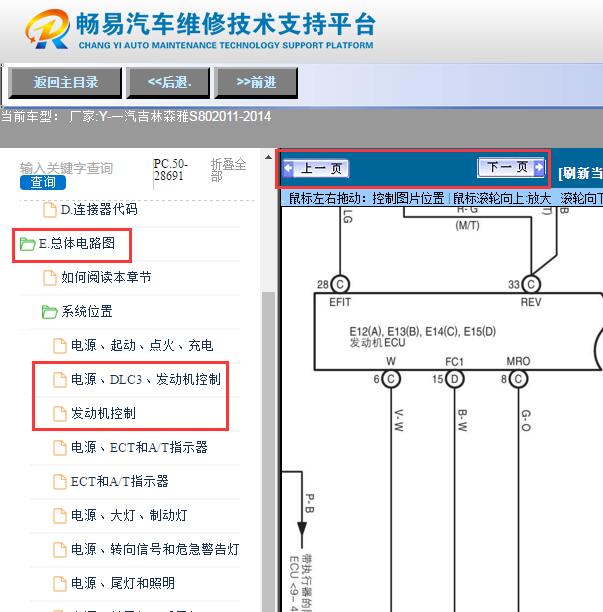Screen dimensions: 603x612
Task: Click page icon beside 发动机控制
Action: coord(59,414)
